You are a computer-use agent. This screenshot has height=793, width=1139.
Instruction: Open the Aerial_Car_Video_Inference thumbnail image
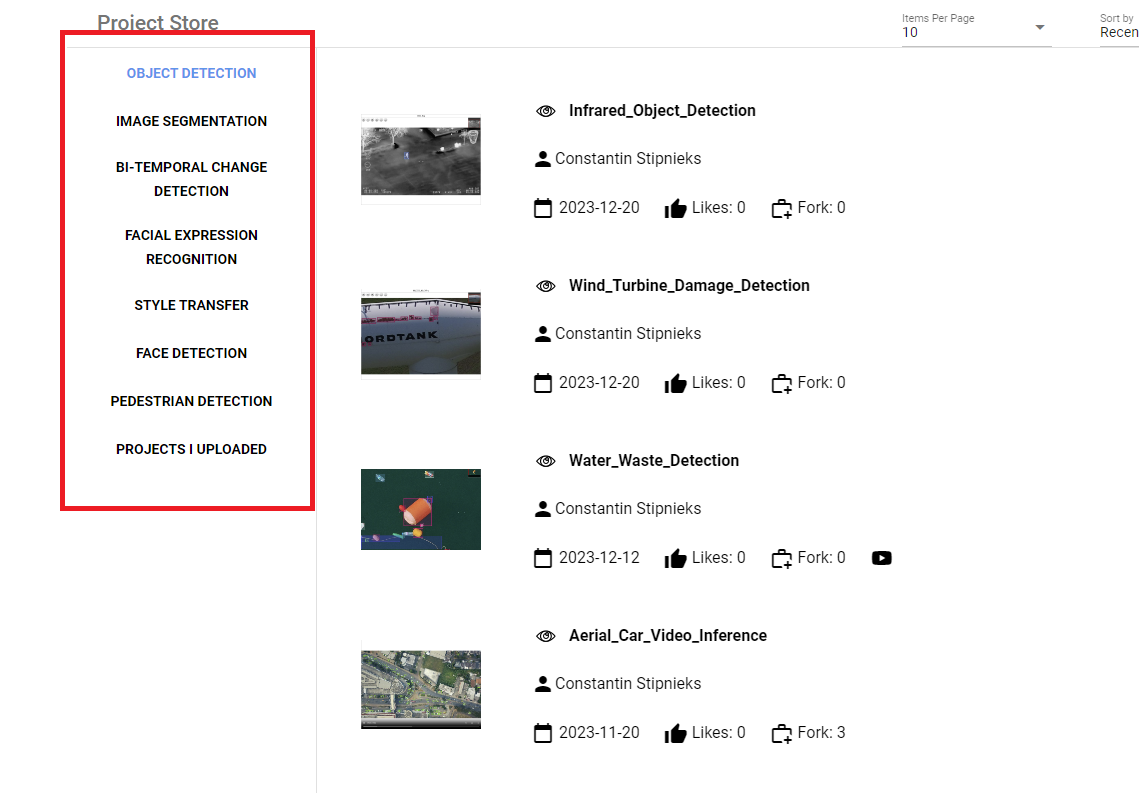pos(420,688)
